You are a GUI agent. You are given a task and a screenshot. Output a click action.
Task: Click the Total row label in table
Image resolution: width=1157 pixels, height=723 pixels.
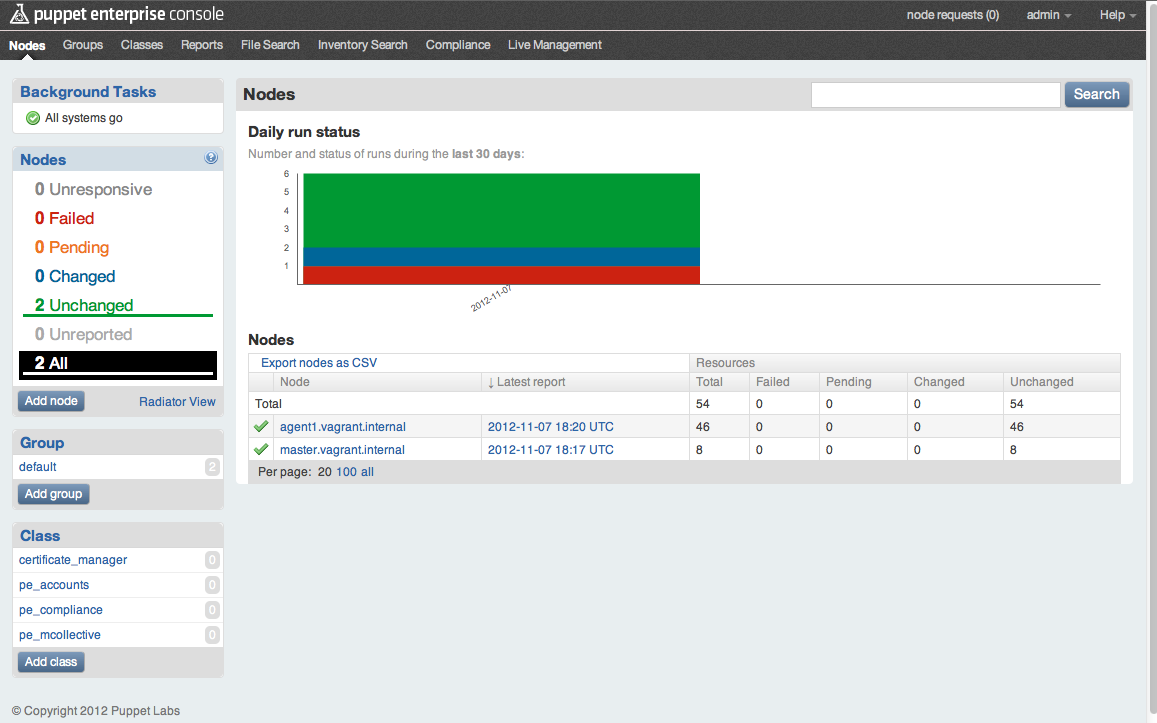(269, 404)
